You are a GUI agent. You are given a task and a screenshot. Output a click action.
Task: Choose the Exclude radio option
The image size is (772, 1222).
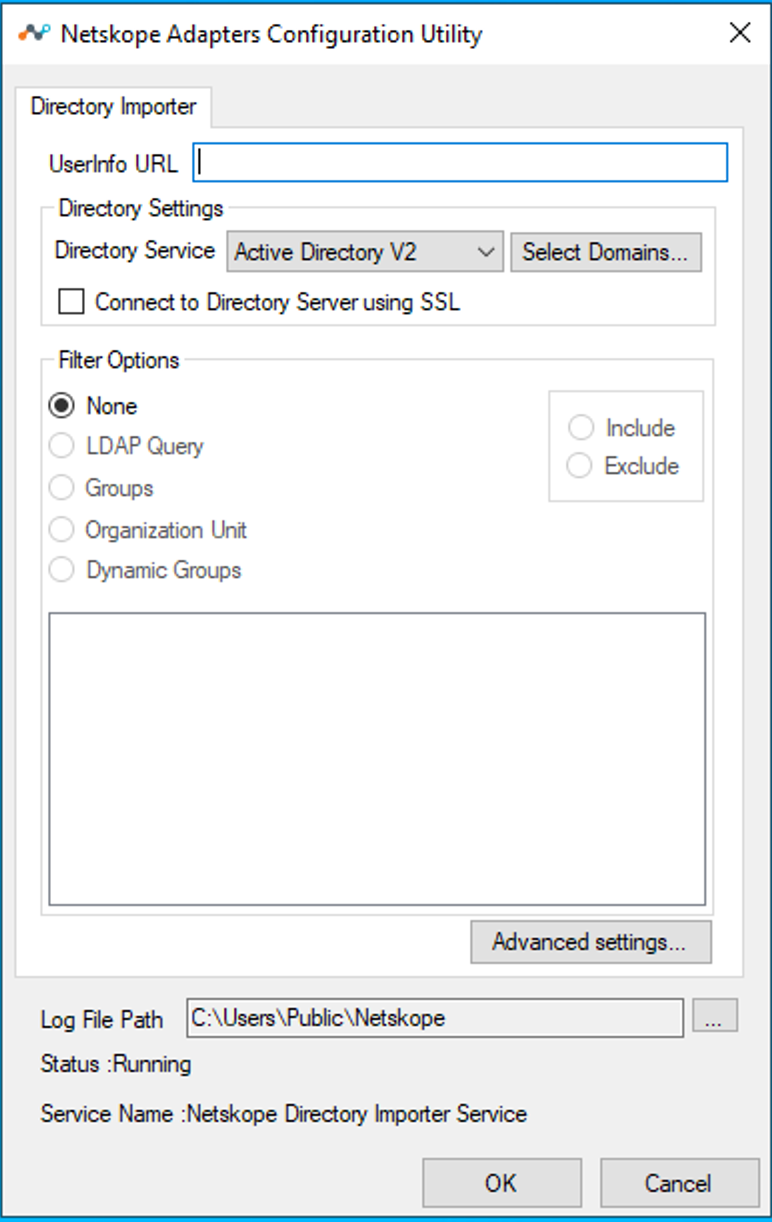pyautogui.click(x=580, y=466)
